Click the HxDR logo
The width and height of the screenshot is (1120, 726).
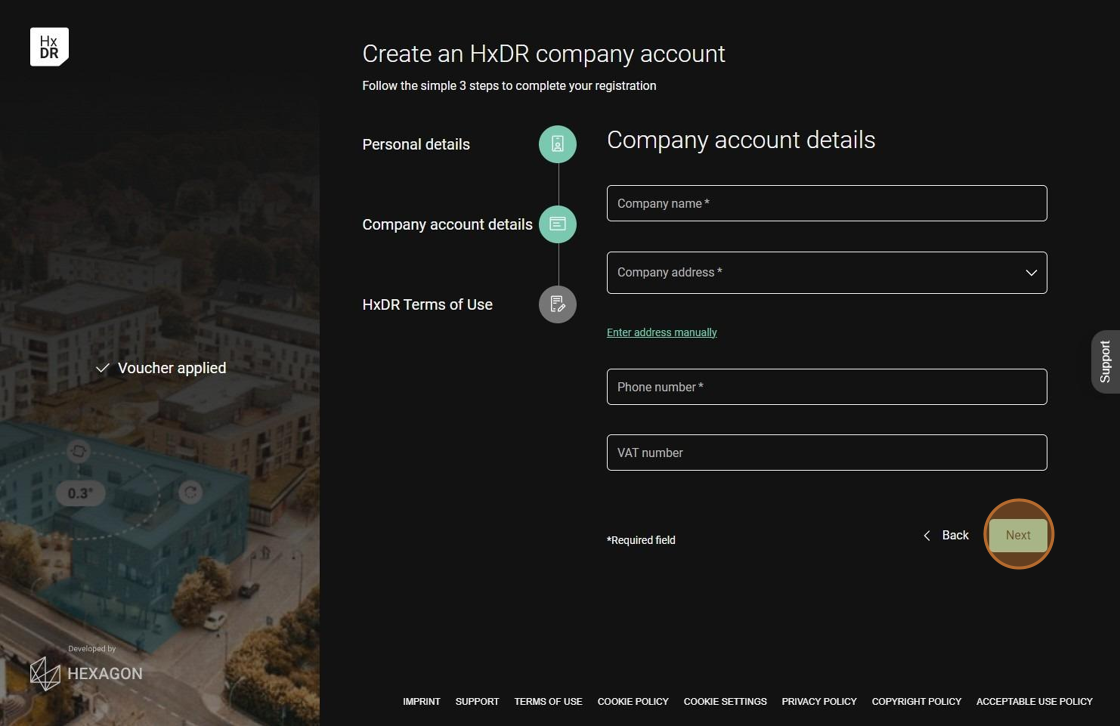[x=49, y=46]
